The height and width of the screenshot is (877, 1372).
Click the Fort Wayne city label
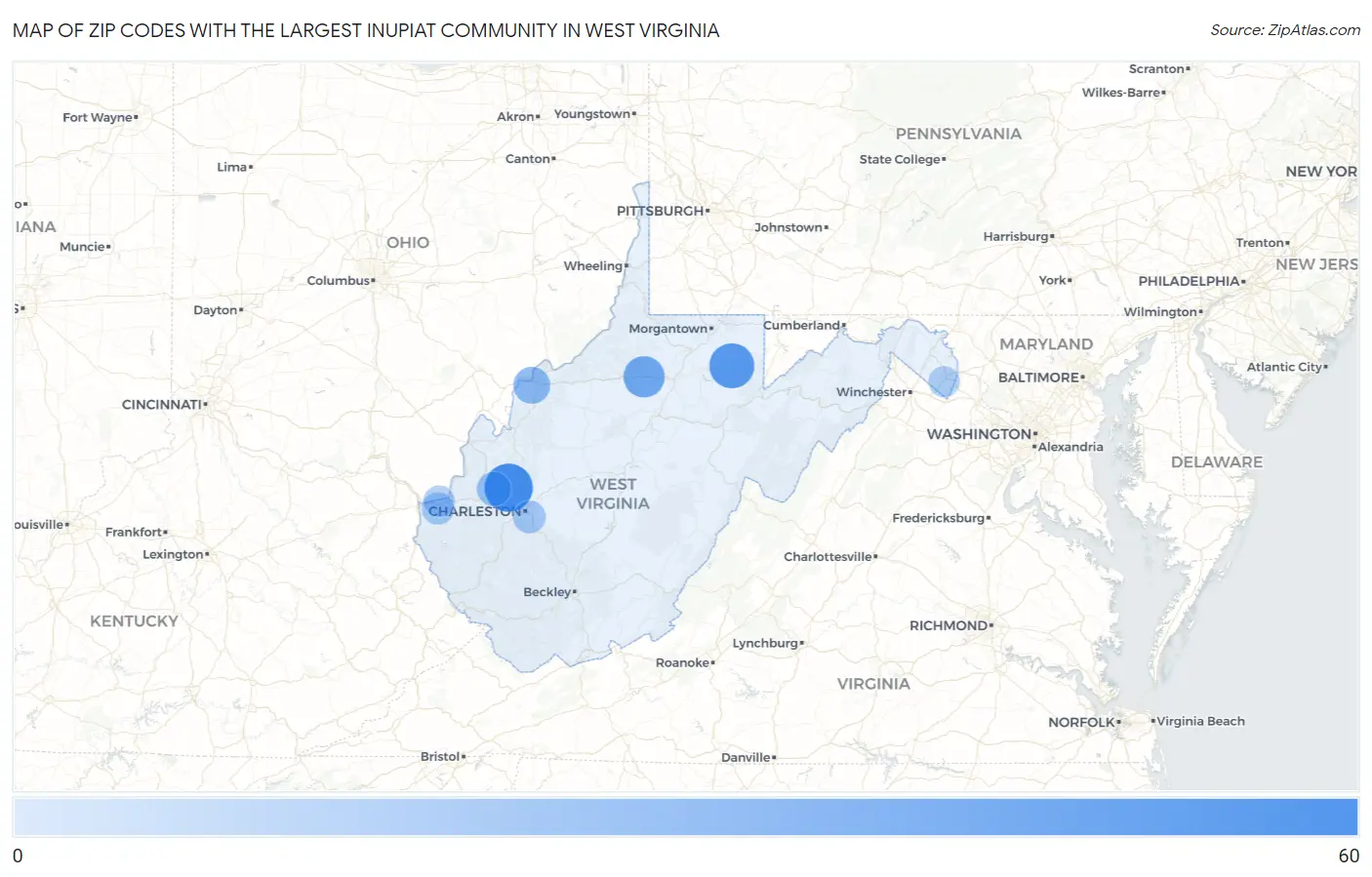[x=98, y=118]
